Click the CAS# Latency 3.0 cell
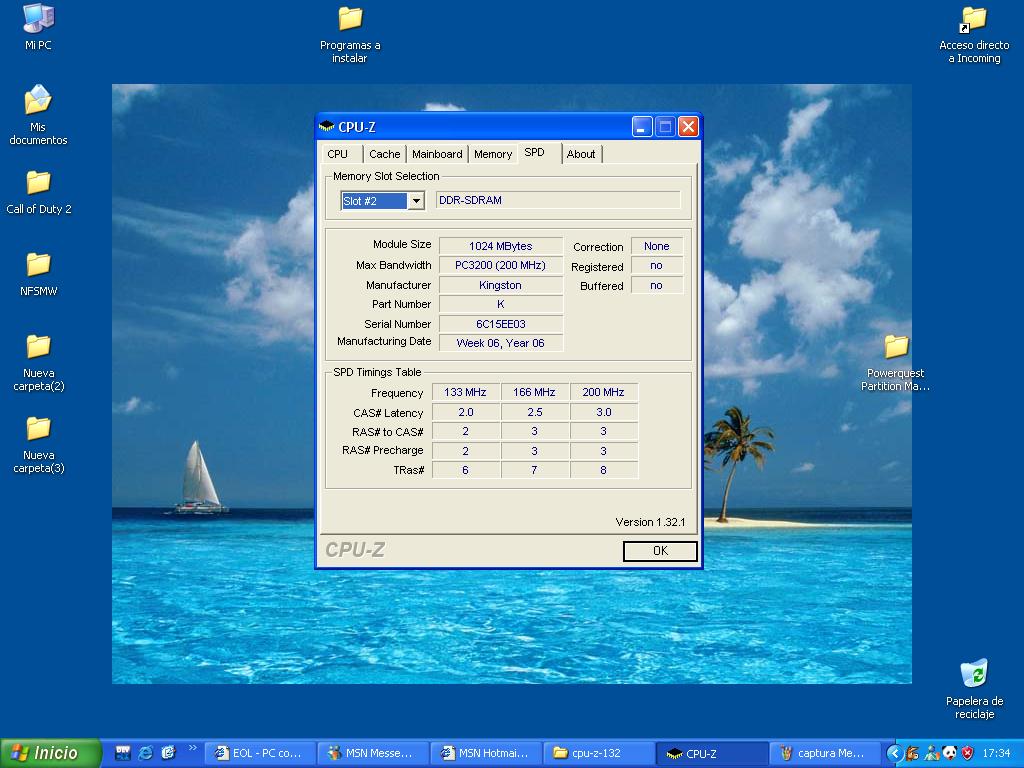The width and height of the screenshot is (1024, 768). pos(604,412)
